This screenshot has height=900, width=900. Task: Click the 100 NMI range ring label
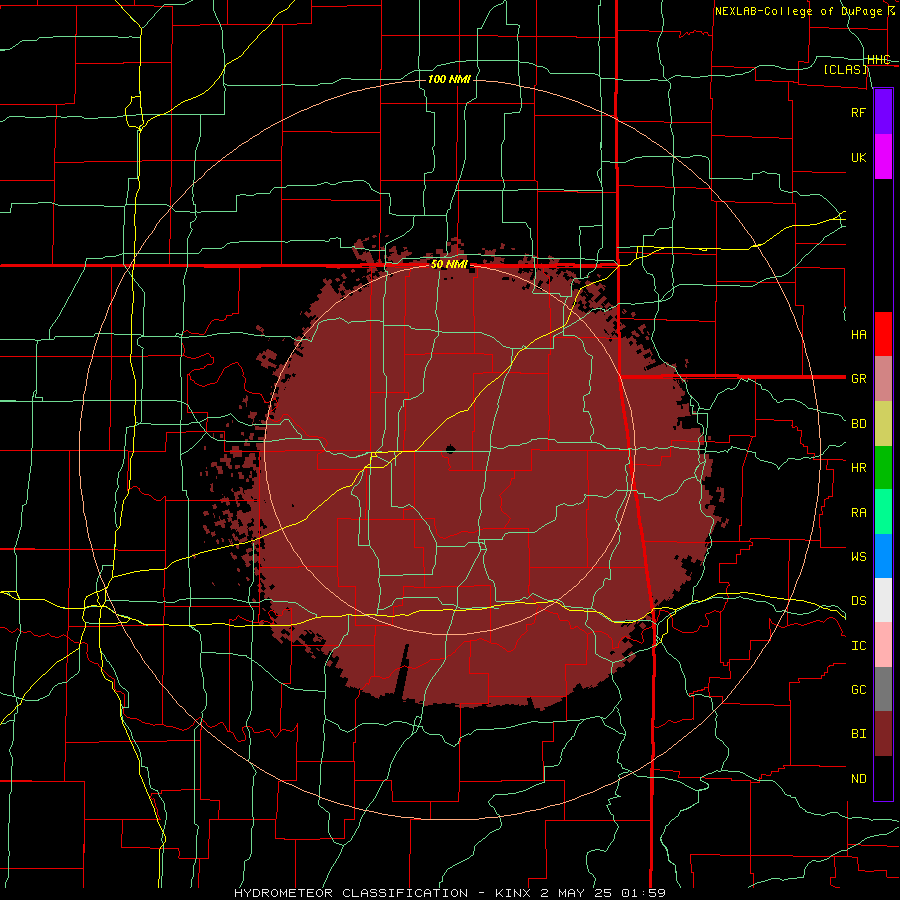point(449,79)
